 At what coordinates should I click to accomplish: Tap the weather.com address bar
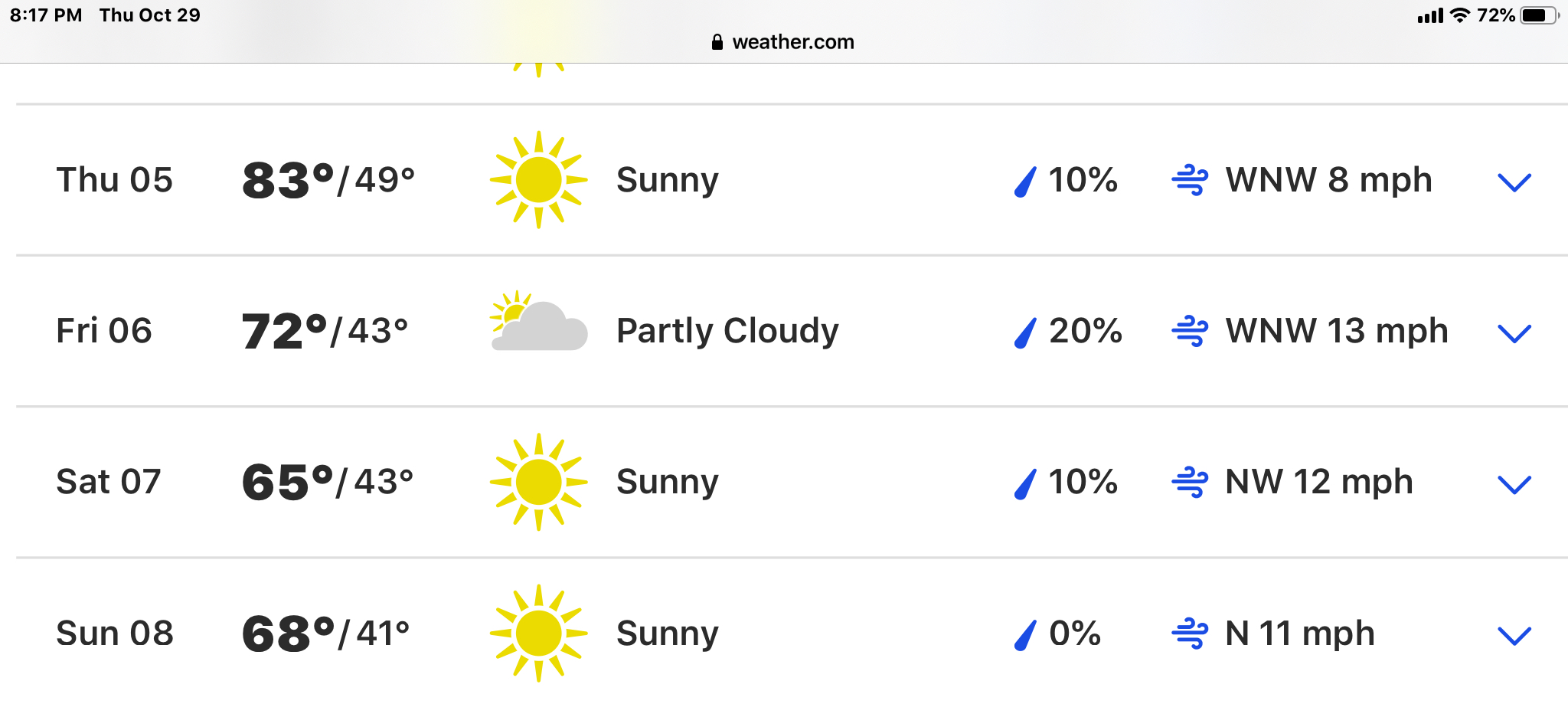[x=792, y=42]
